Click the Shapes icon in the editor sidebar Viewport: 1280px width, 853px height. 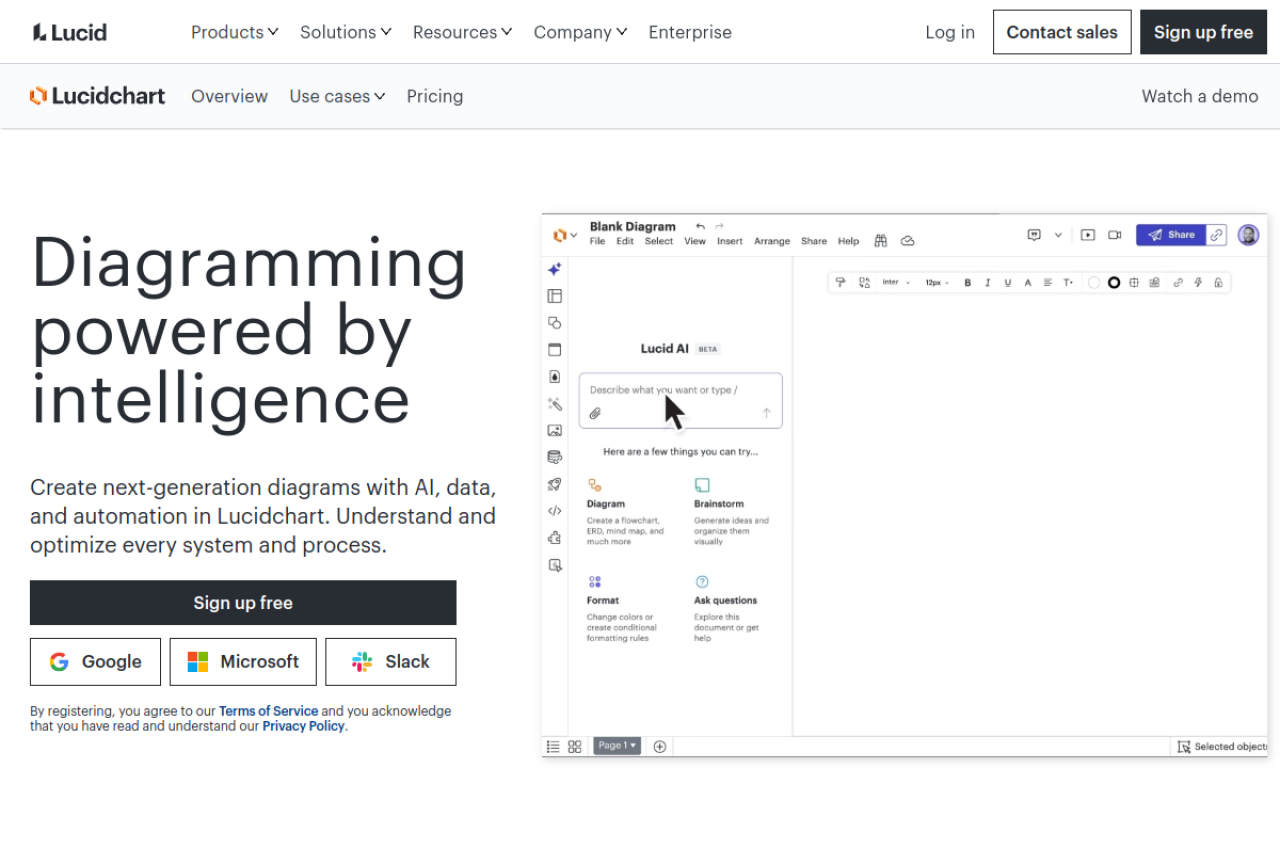pyautogui.click(x=554, y=323)
